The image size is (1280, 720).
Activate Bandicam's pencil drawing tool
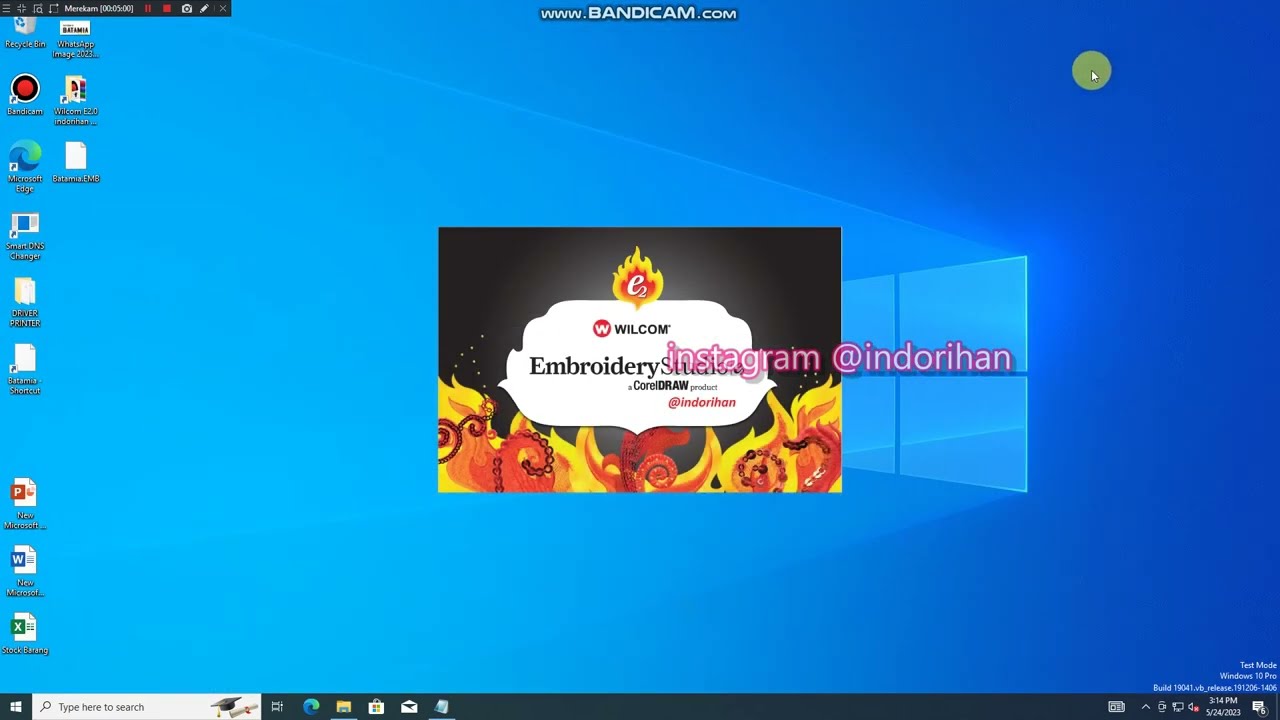[x=204, y=8]
